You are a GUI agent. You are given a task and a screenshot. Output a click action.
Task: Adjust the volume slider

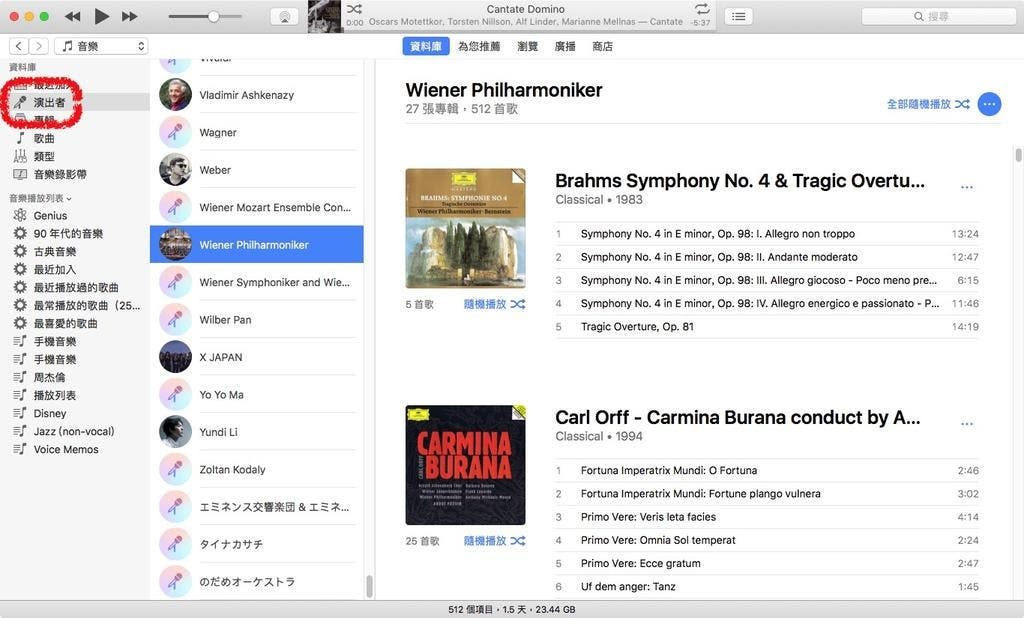point(213,17)
